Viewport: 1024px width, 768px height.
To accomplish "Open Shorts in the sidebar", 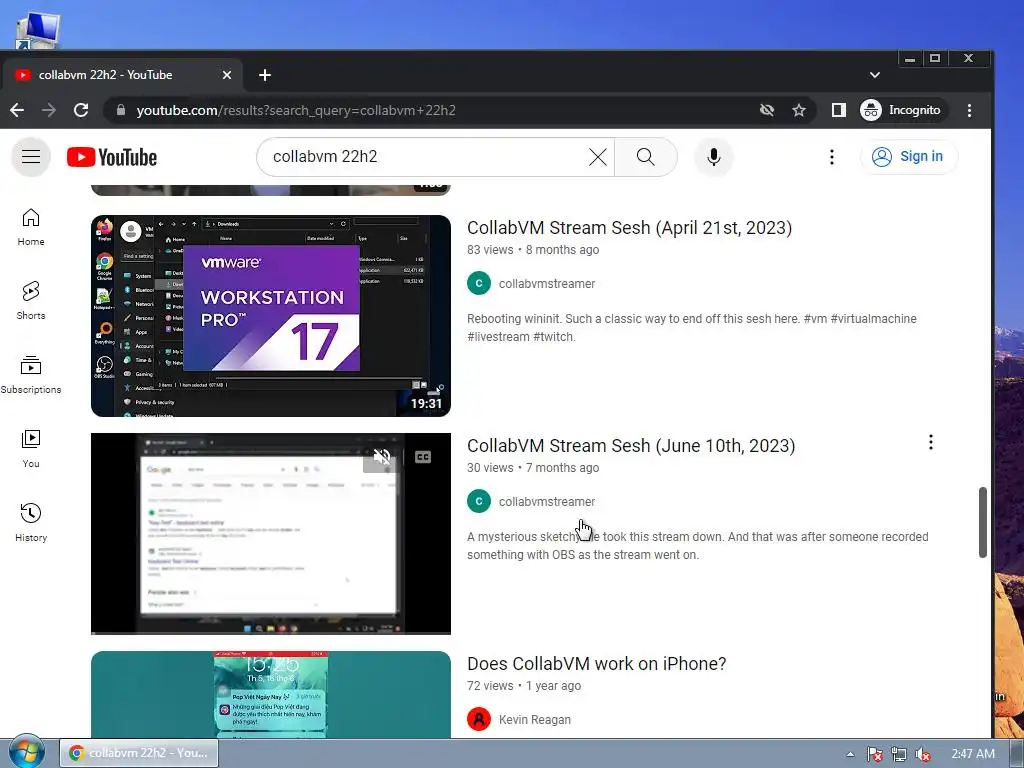I will (31, 301).
